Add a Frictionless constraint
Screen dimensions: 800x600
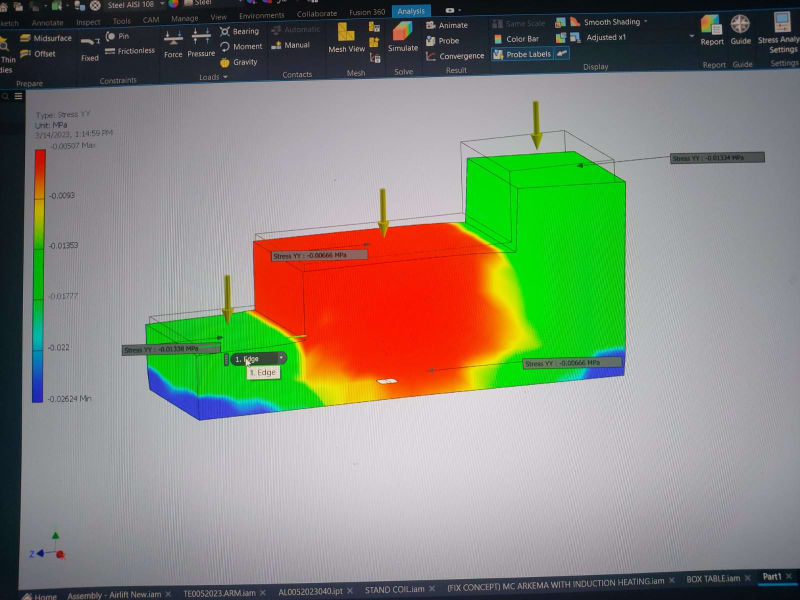tap(130, 51)
